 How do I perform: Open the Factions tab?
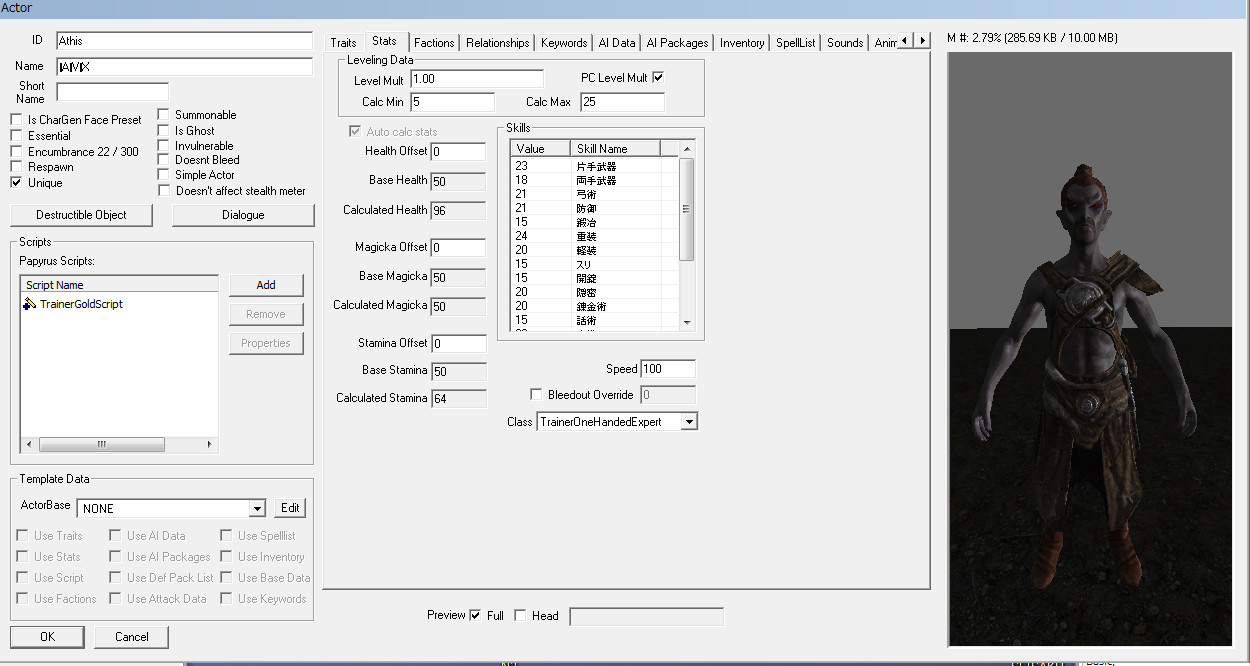click(x=434, y=43)
